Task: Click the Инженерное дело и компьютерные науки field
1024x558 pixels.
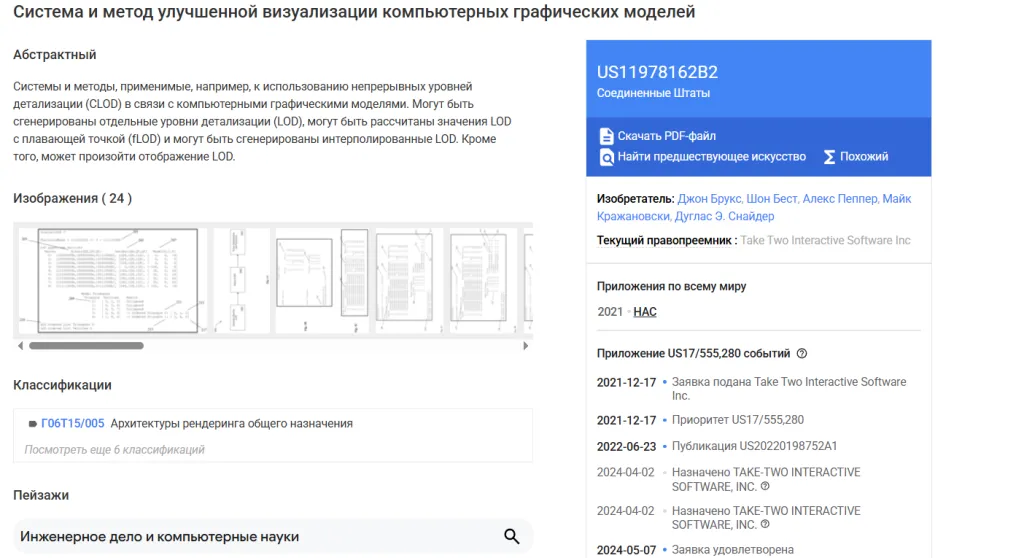Action: click(x=250, y=537)
